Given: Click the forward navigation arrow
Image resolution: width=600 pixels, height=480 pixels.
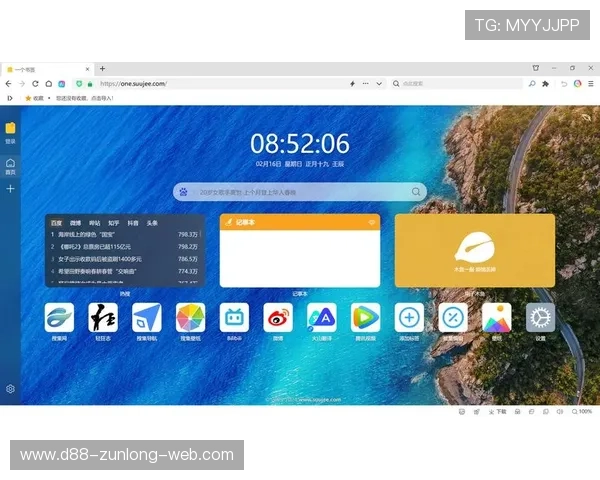Looking at the screenshot, I should (x=22, y=83).
